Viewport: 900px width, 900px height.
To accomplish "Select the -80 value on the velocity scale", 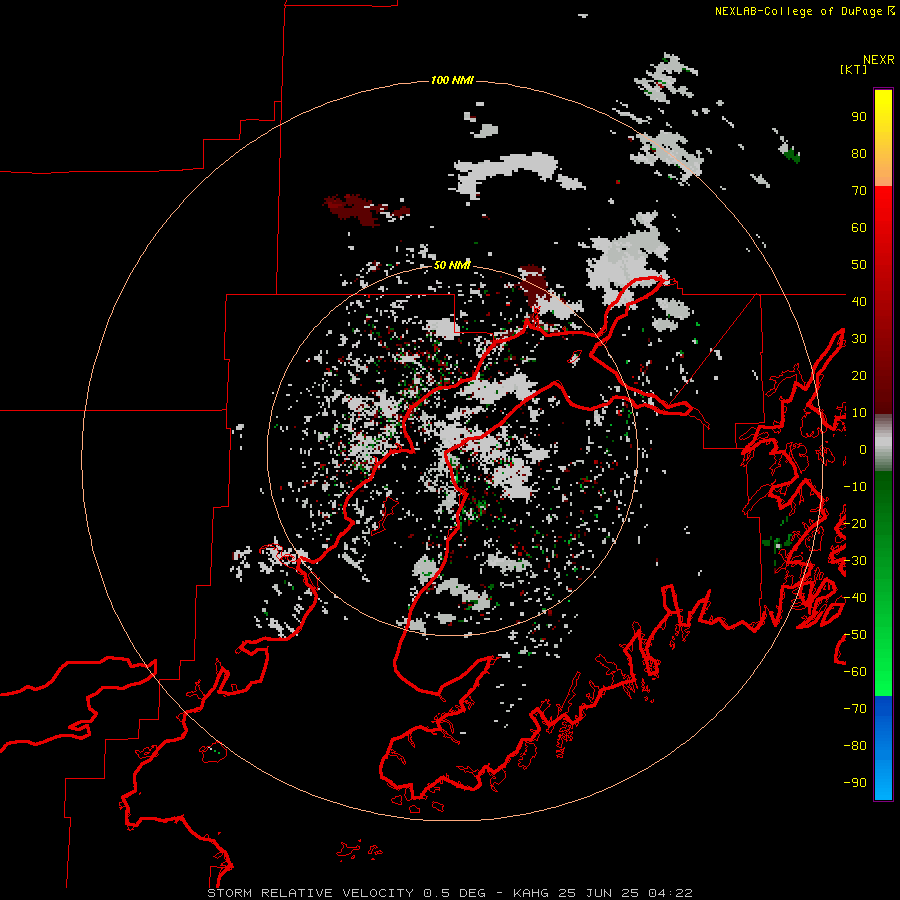I will (855, 746).
